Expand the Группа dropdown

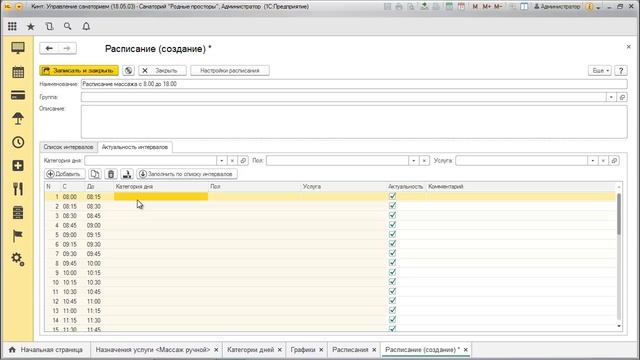611,97
